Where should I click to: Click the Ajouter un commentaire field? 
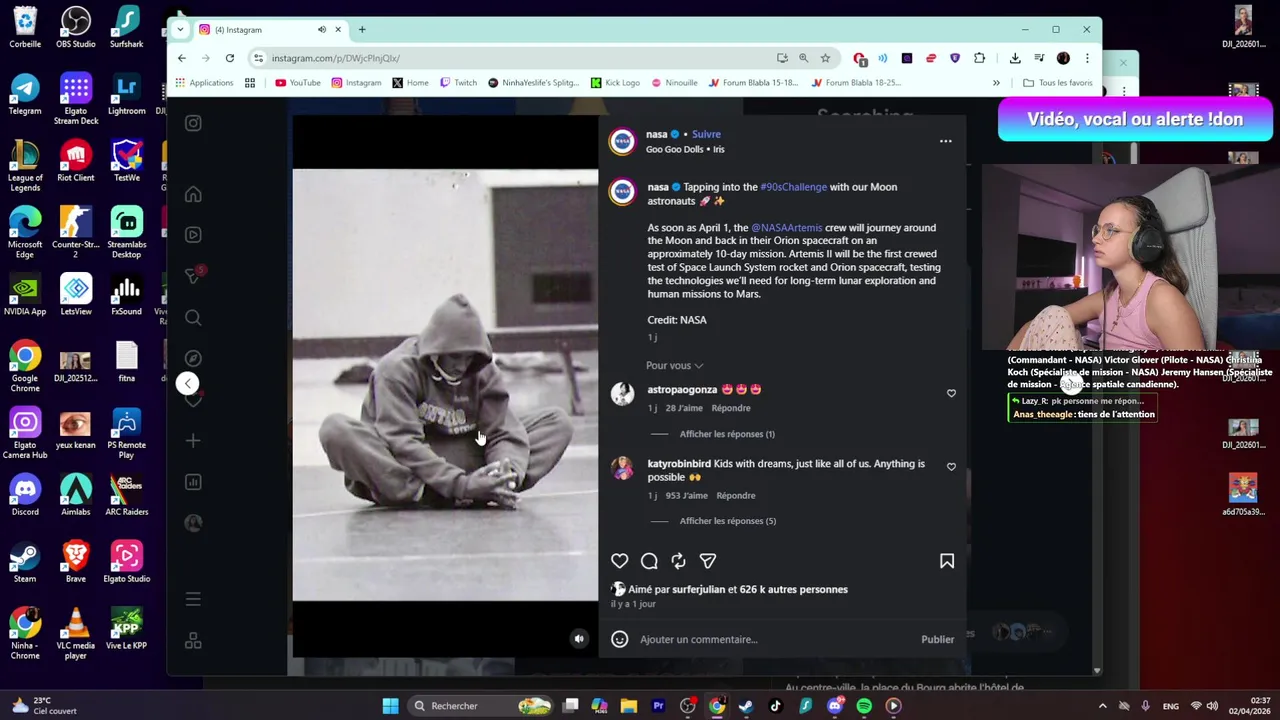pos(775,639)
